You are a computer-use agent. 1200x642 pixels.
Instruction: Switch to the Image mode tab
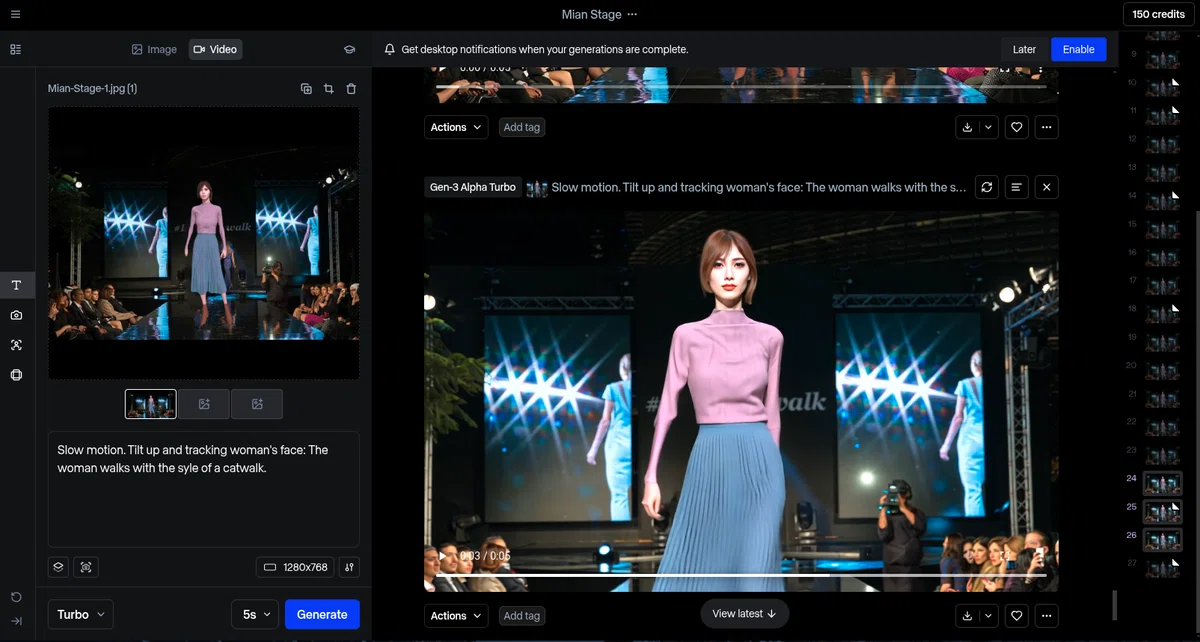point(154,49)
